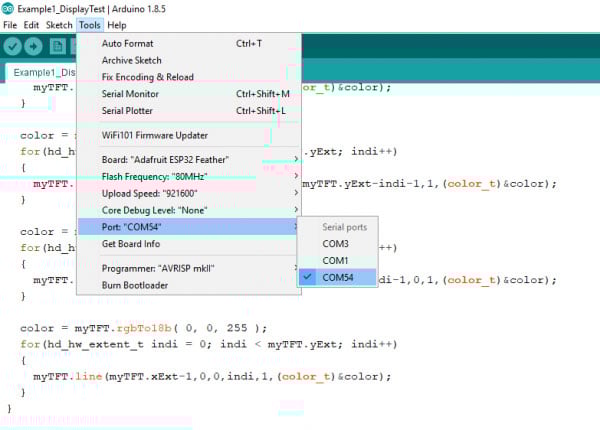Viewport: 600px width, 430px height.
Task: Click the Arduino logo in title bar
Action: pyautogui.click(x=8, y=8)
